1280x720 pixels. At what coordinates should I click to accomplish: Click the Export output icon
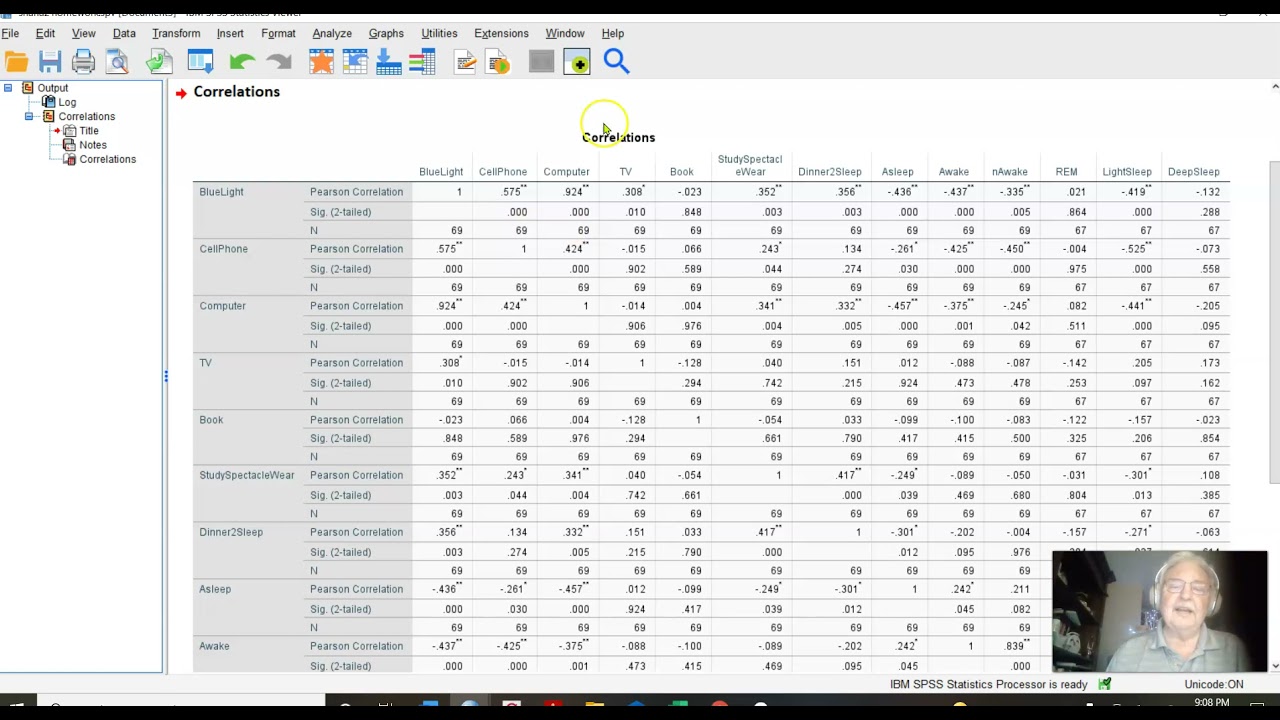click(159, 62)
